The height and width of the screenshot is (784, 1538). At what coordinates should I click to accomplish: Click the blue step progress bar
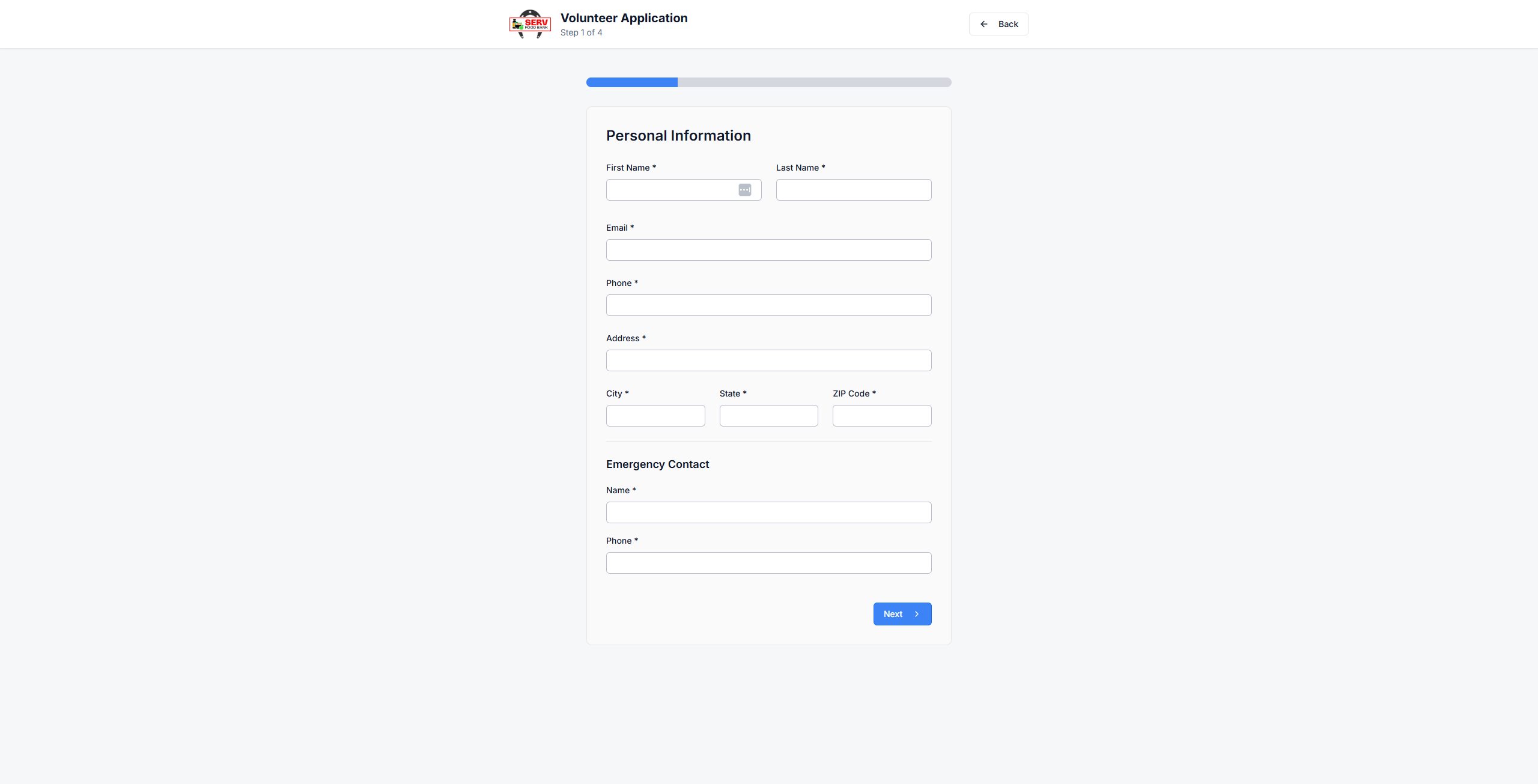tap(632, 82)
